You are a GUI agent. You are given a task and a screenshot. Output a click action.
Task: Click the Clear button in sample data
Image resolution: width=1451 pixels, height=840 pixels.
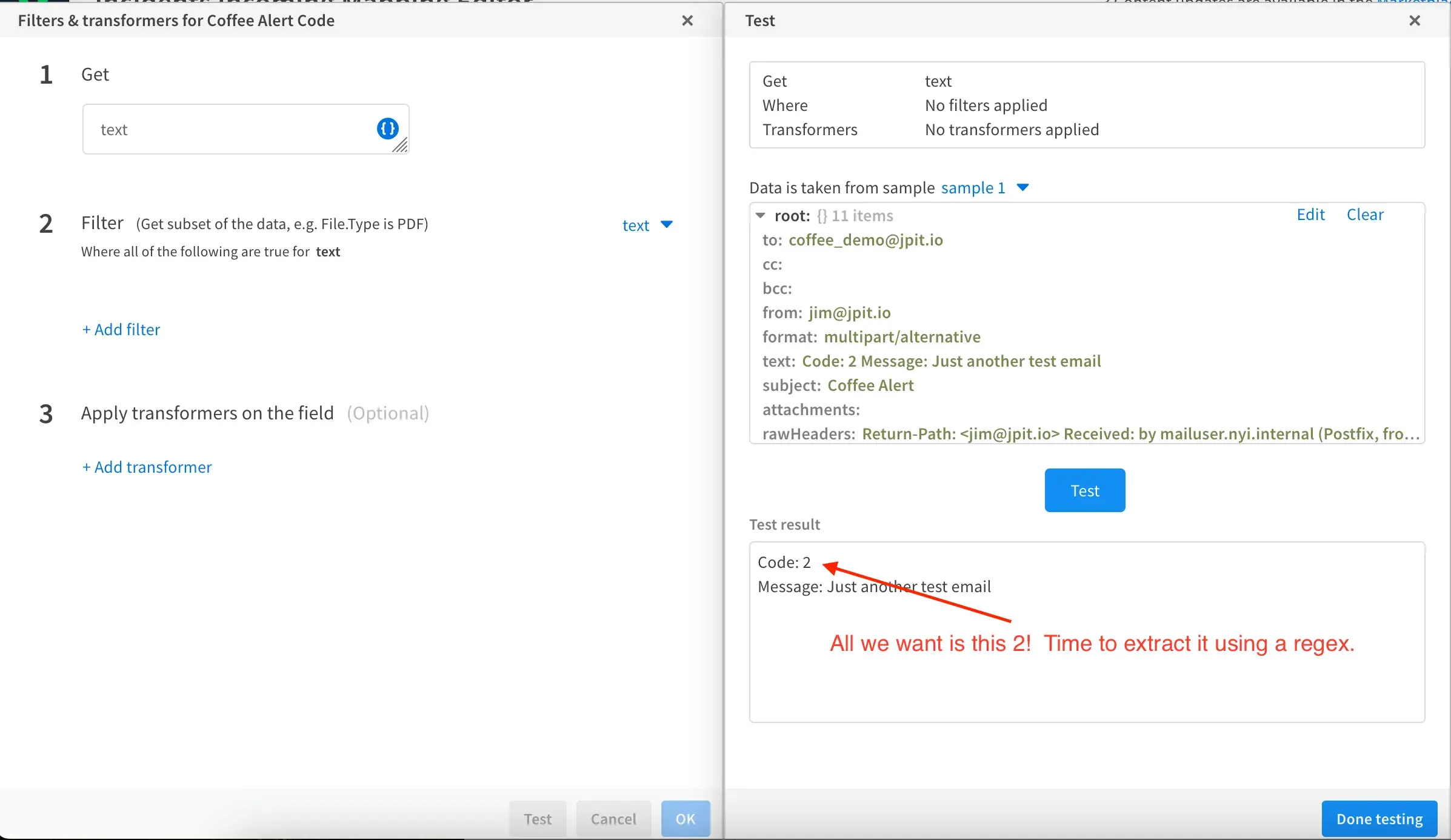(x=1364, y=214)
